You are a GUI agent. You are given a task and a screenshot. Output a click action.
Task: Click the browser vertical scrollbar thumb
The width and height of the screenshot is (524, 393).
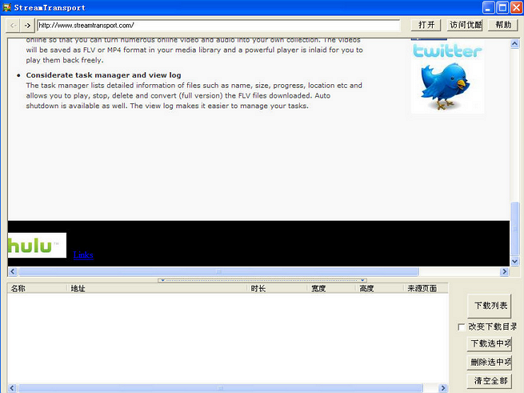[515, 229]
